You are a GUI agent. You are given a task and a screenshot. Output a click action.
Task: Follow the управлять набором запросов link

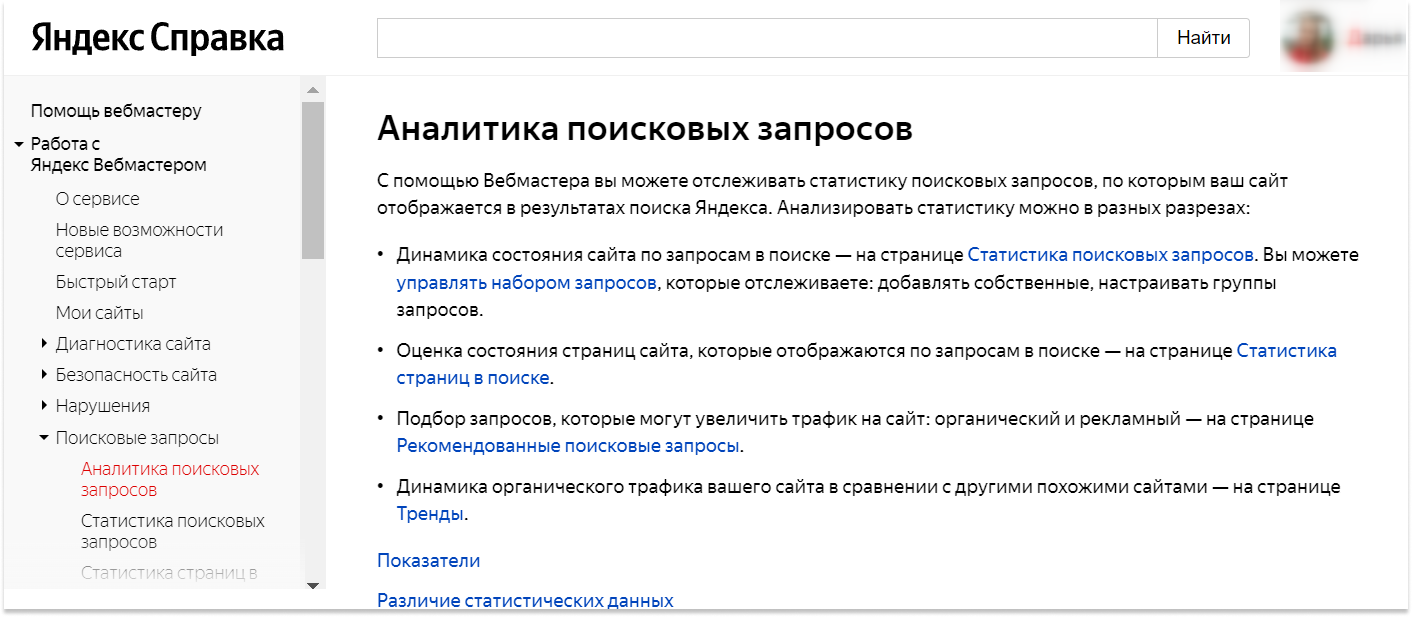click(x=526, y=283)
